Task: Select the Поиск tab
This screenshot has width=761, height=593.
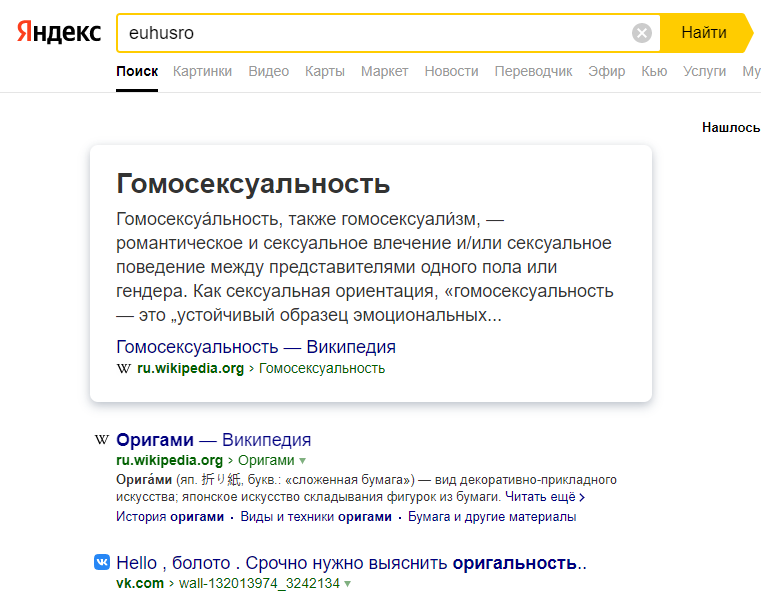Action: [137, 71]
